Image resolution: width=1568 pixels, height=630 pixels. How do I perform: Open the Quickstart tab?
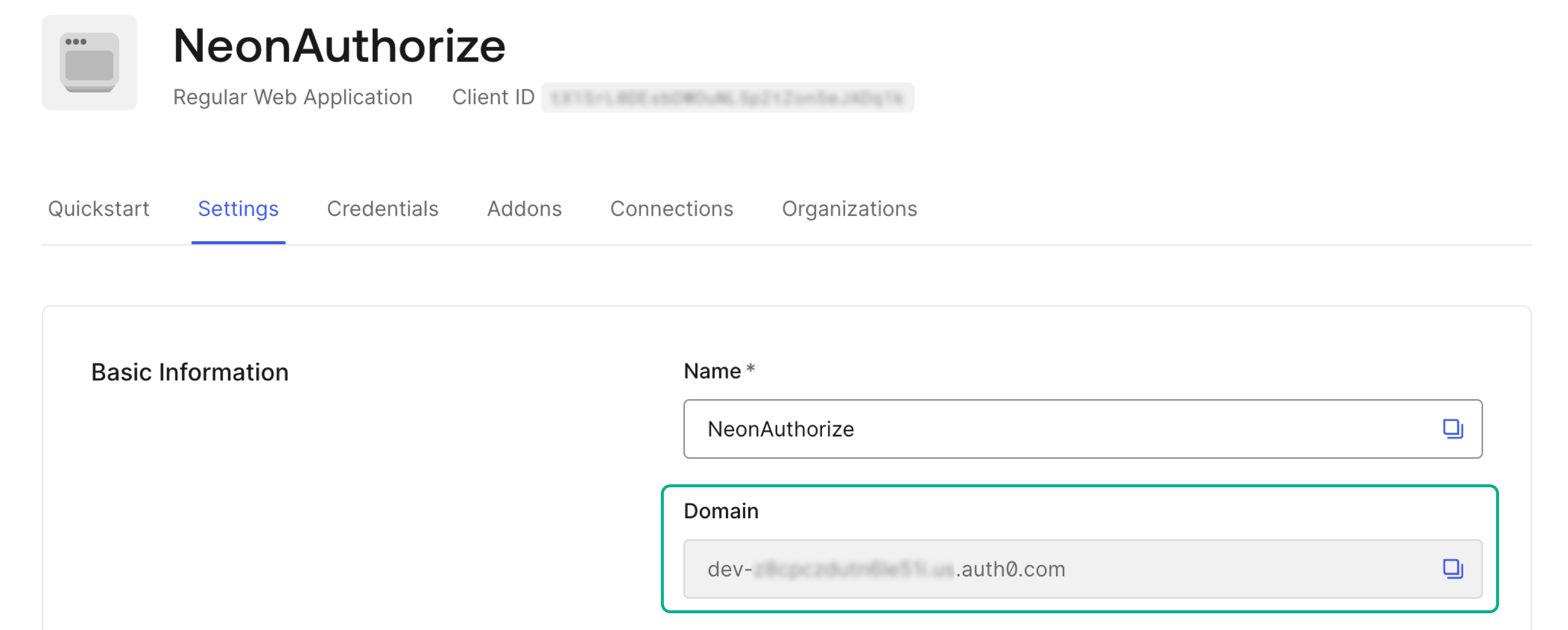pos(98,209)
